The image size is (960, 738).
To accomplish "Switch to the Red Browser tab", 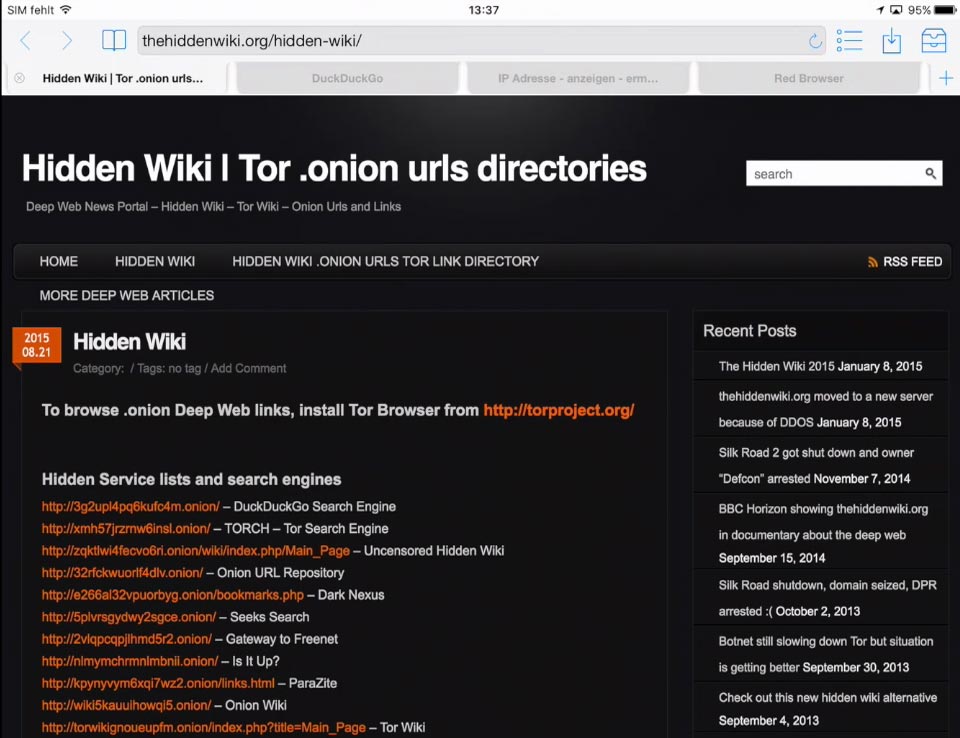I will [x=808, y=78].
